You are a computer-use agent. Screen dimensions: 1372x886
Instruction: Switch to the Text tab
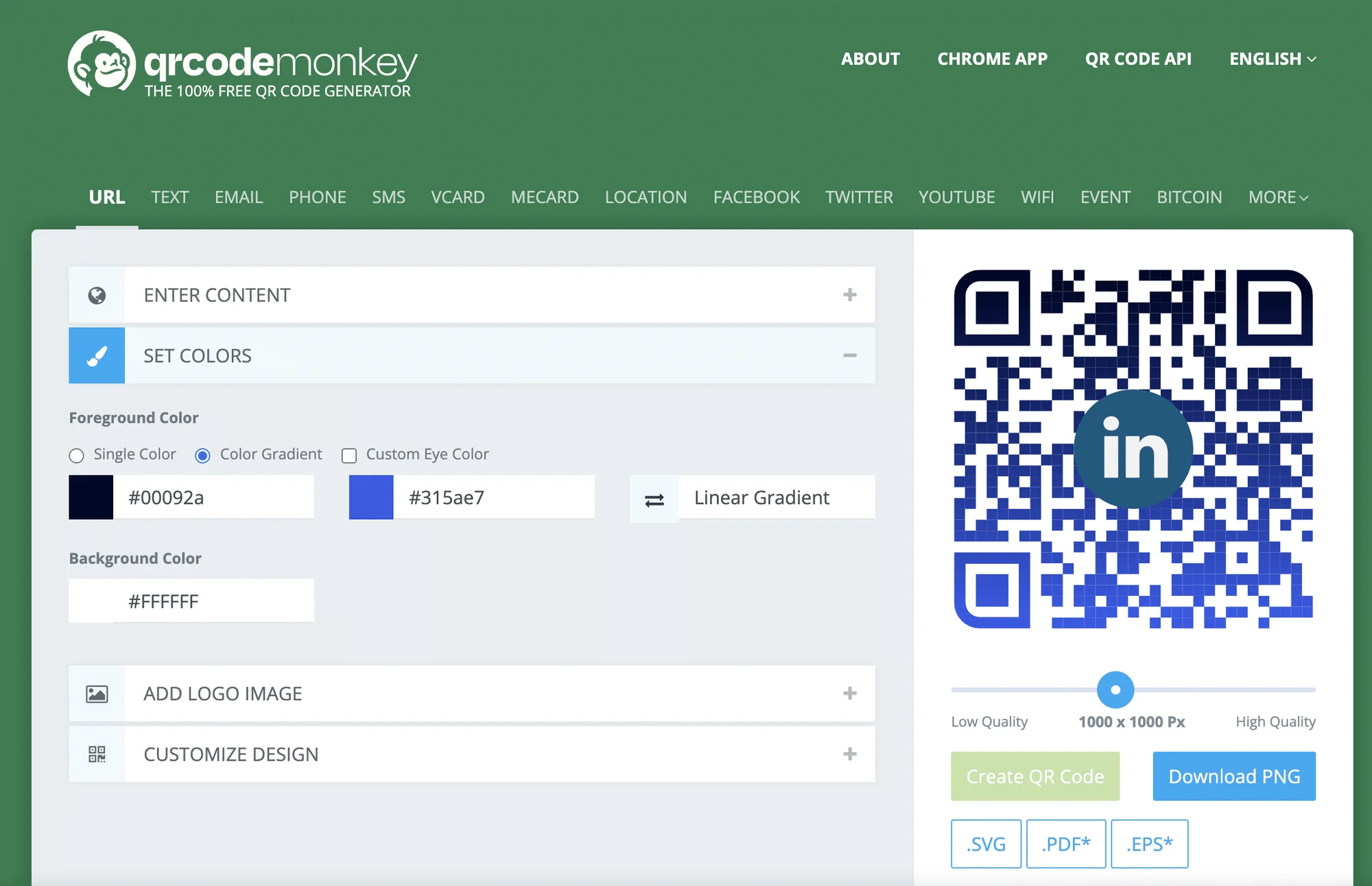tap(169, 197)
